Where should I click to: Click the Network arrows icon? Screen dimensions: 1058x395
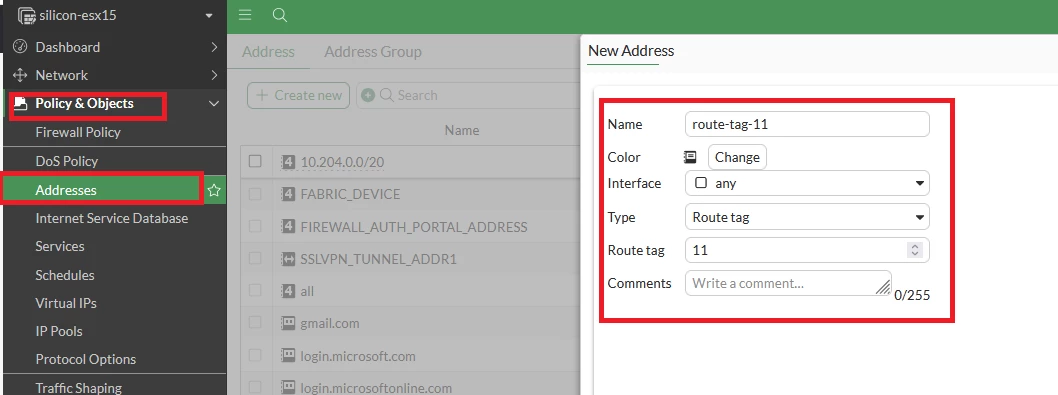[x=20, y=75]
